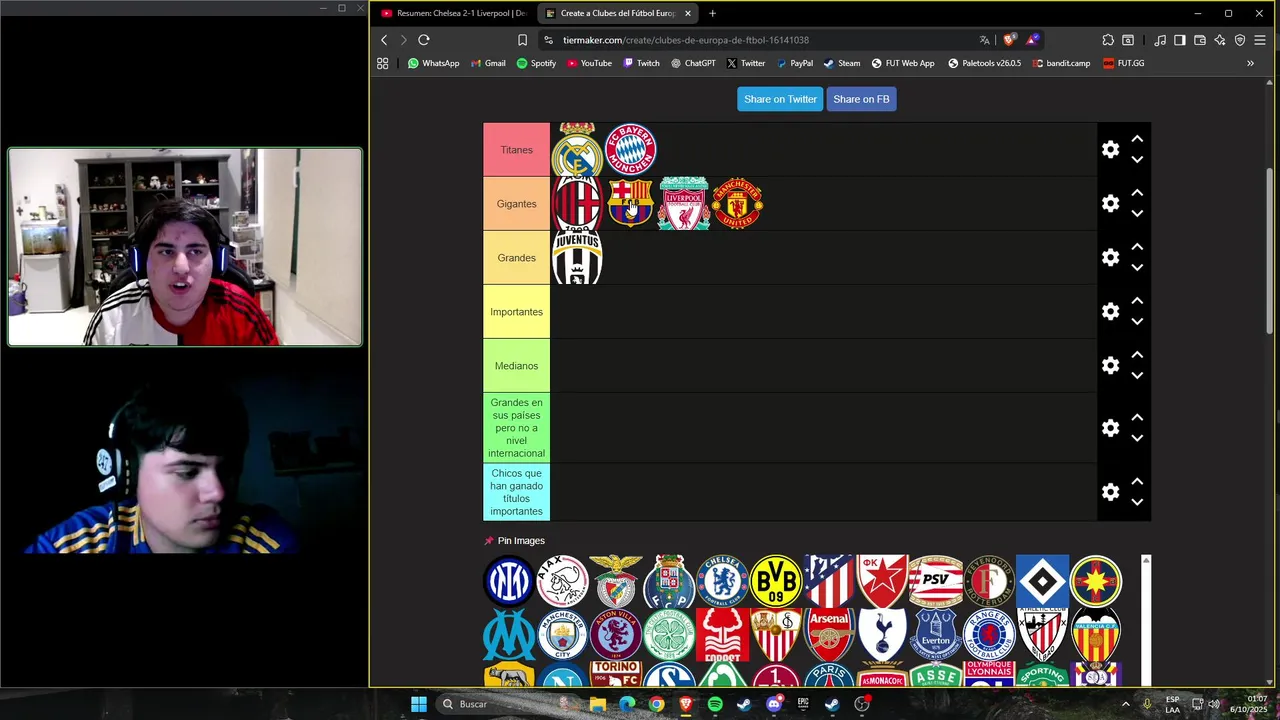Pick the Aston Villa logo from the image pool
This screenshot has width=1280, height=720.
coord(616,634)
